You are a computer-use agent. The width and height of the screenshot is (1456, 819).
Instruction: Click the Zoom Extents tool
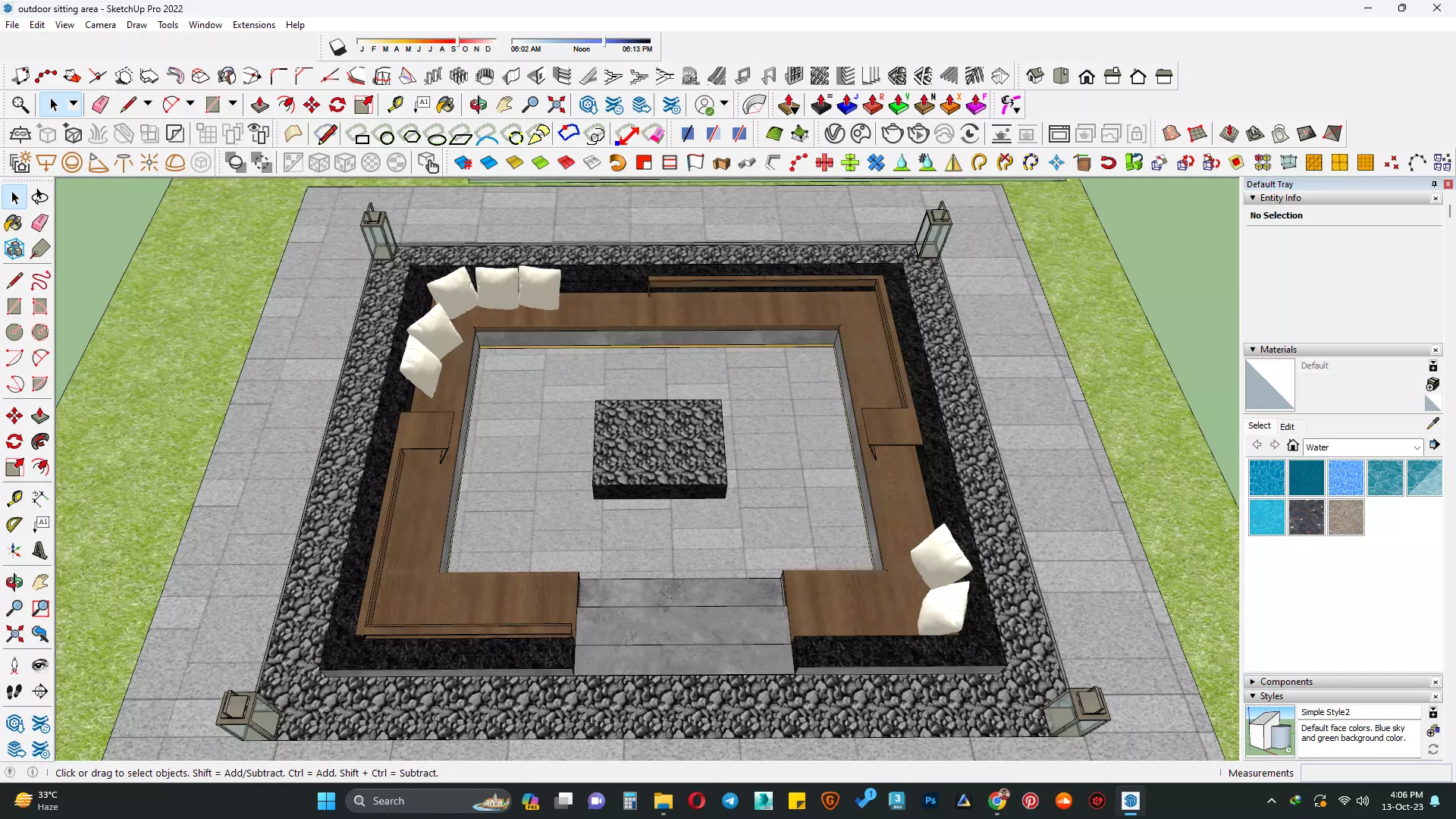14,634
